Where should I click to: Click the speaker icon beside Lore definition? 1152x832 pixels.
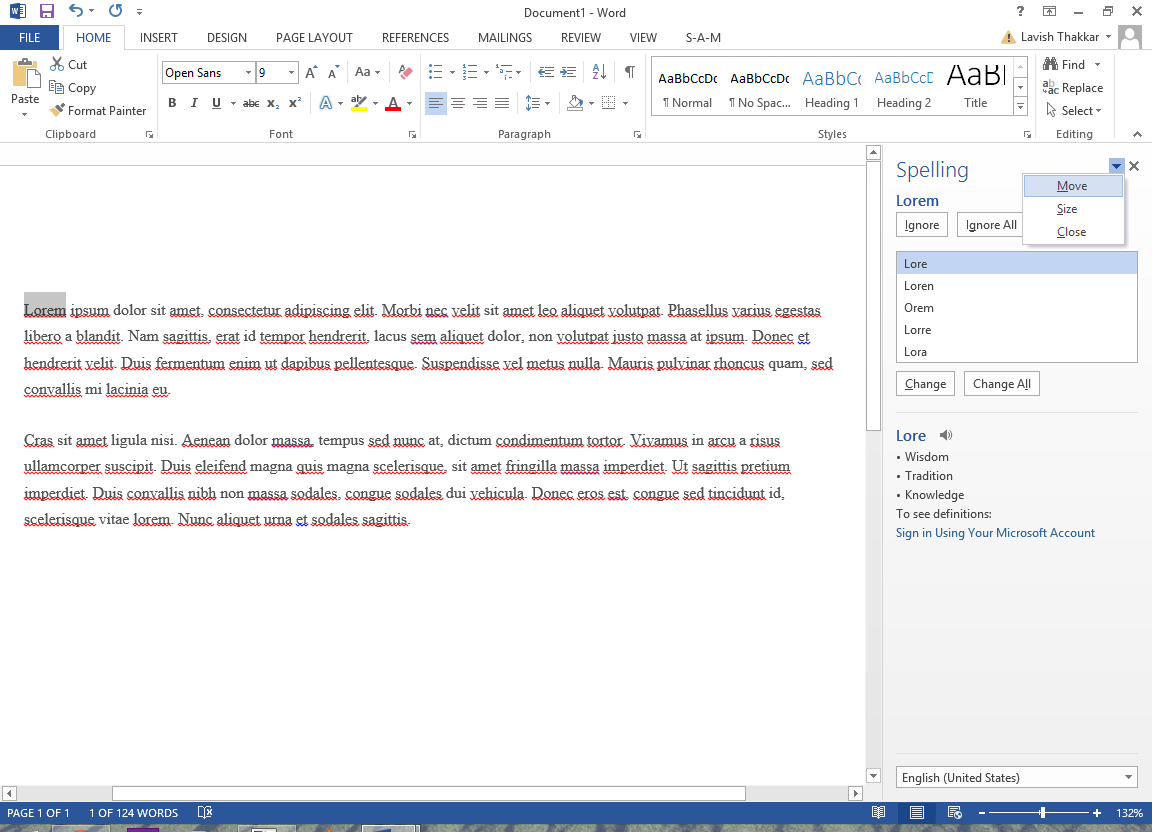946,435
